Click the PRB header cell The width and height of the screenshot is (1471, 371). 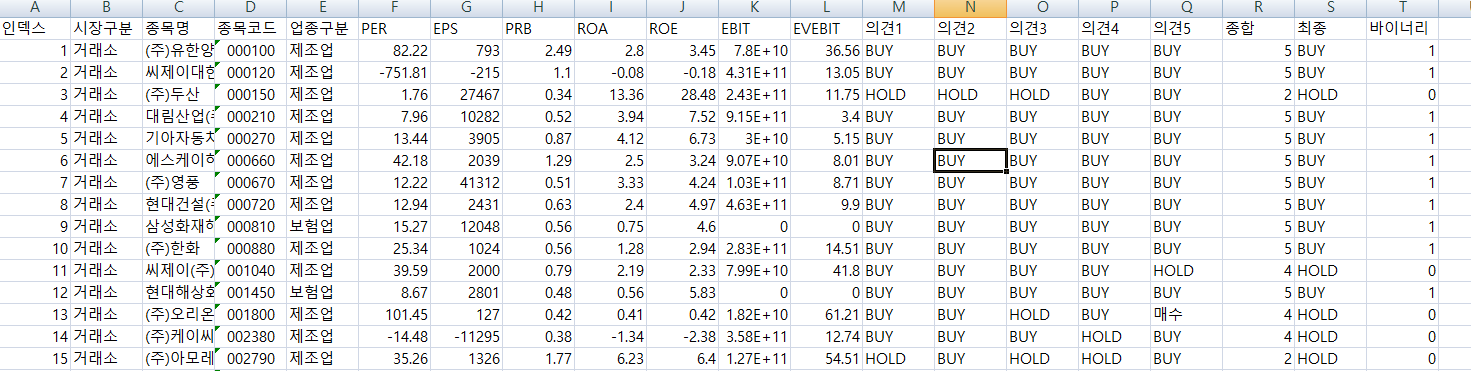coord(539,28)
